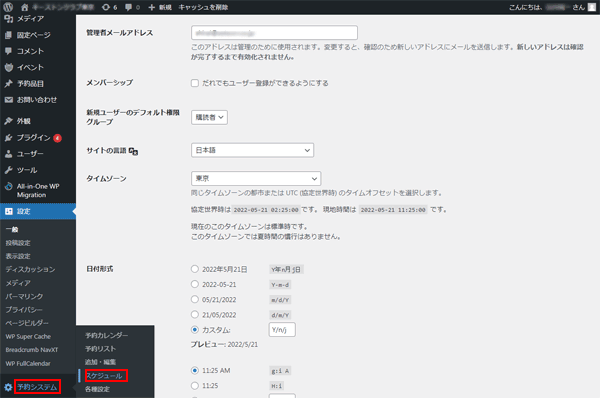Select date format 05/21/2022
The width and height of the screenshot is (600, 398).
tap(195, 299)
